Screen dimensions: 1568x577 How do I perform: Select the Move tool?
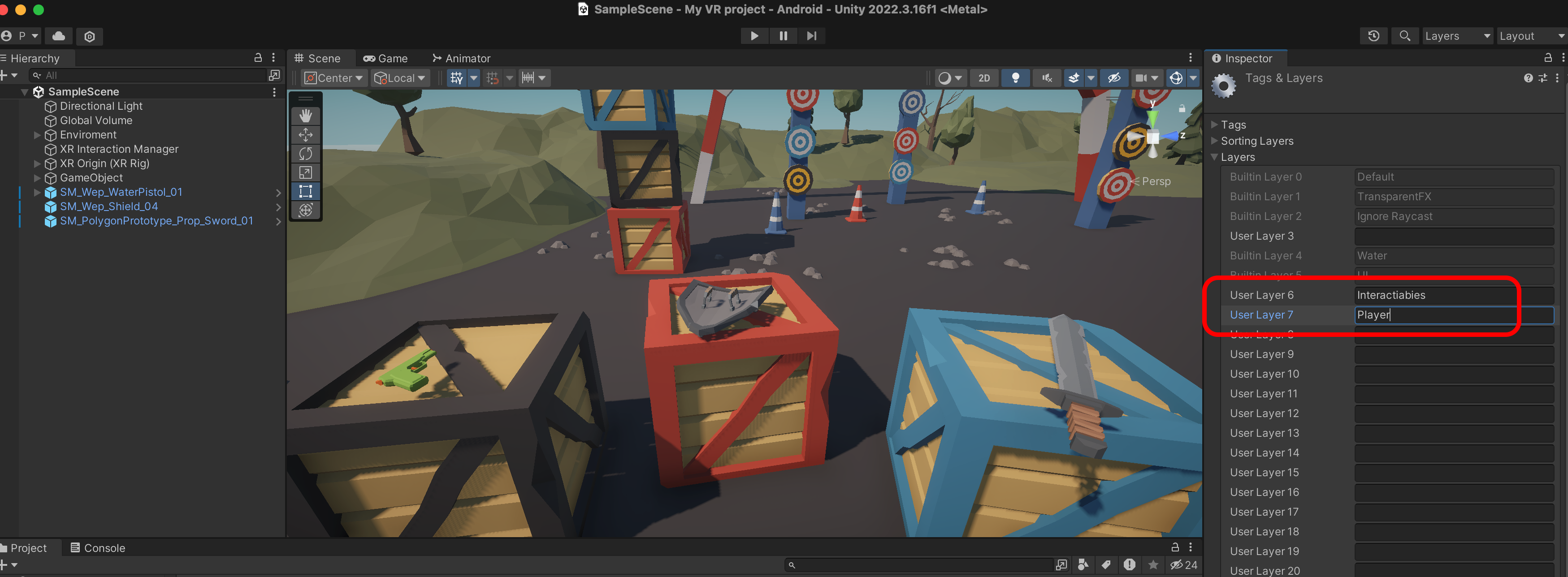tap(306, 134)
